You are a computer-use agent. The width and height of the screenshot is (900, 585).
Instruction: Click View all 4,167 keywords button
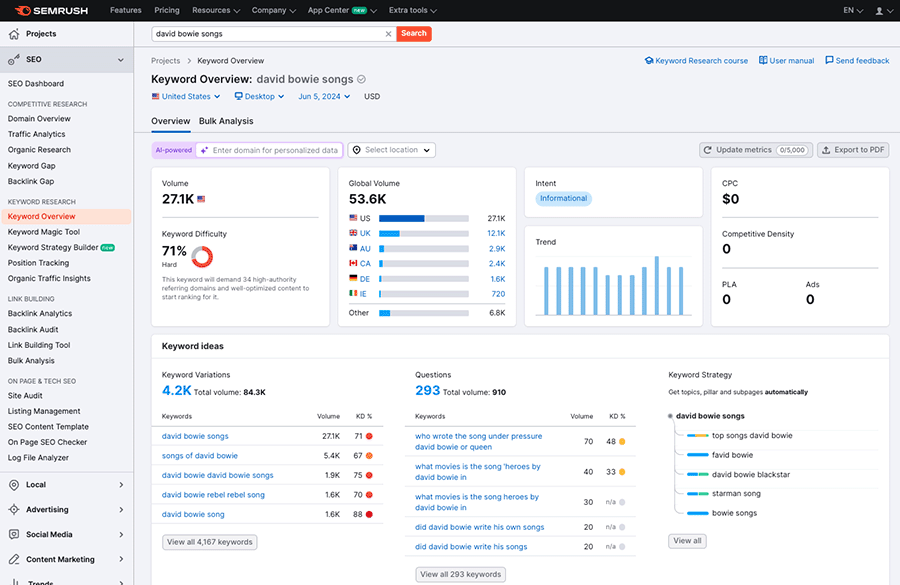[210, 542]
